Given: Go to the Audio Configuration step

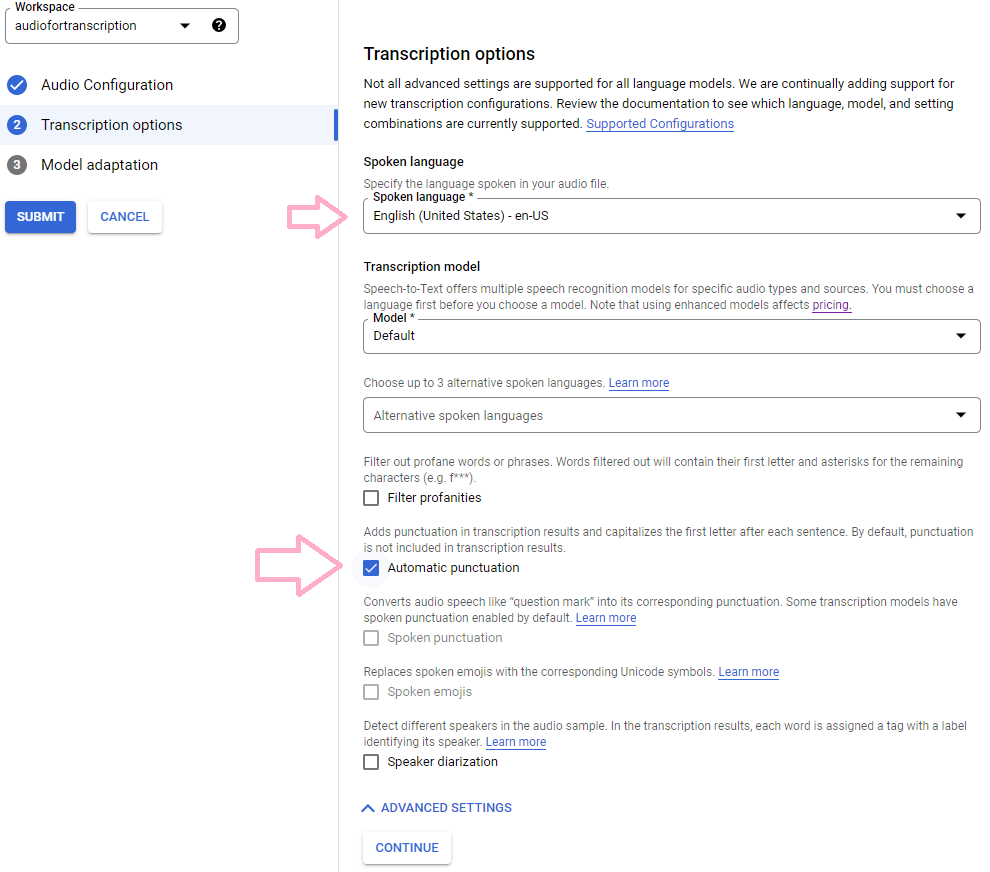Looking at the screenshot, I should tap(107, 85).
